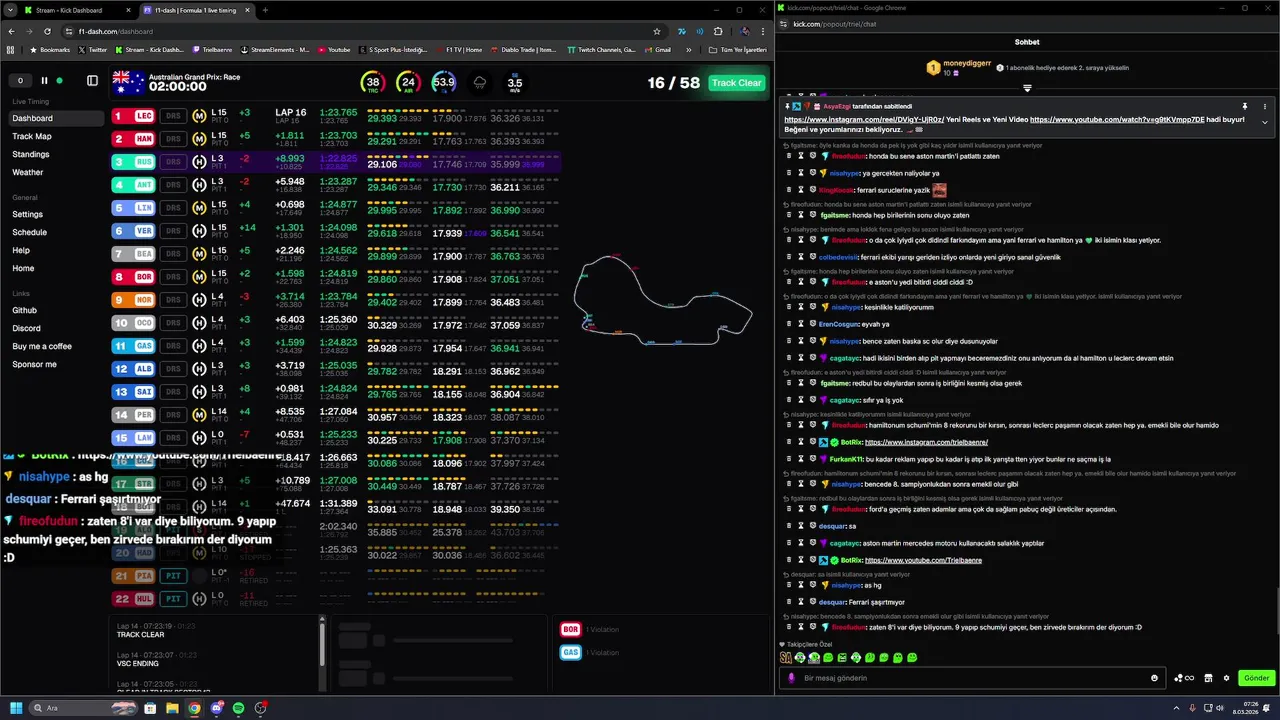This screenshot has width=1280, height=720.
Task: Unpin the pinned message with the pin icon
Action: pyautogui.click(x=1245, y=106)
